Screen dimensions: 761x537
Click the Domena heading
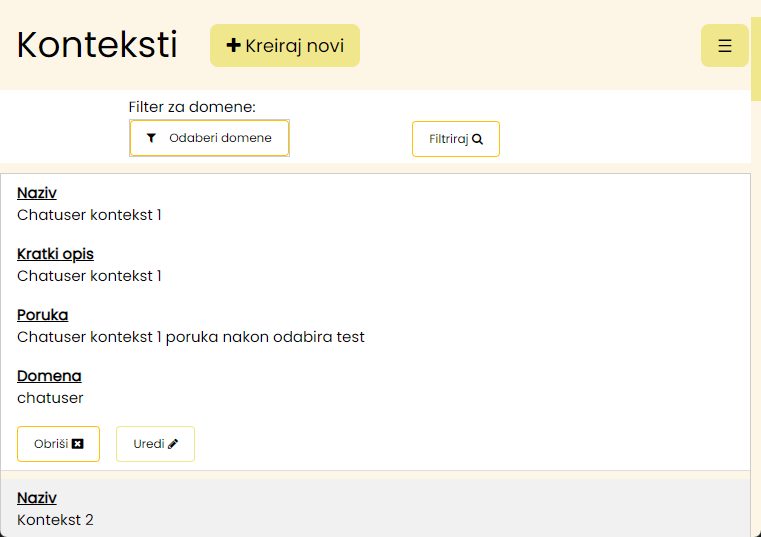pyautogui.click(x=49, y=376)
